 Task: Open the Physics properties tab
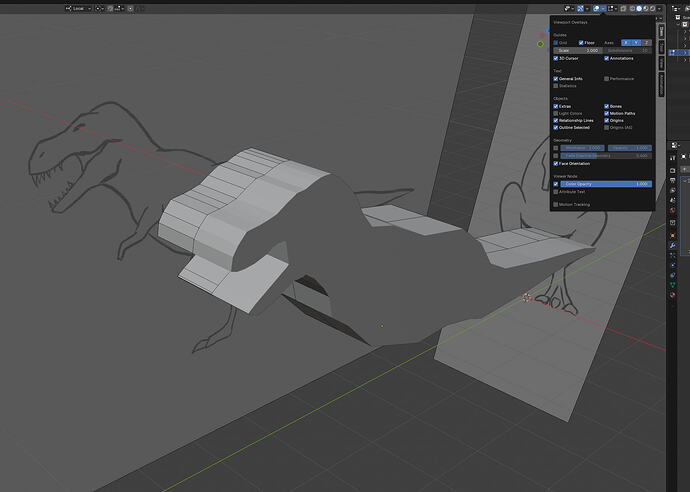tap(672, 265)
